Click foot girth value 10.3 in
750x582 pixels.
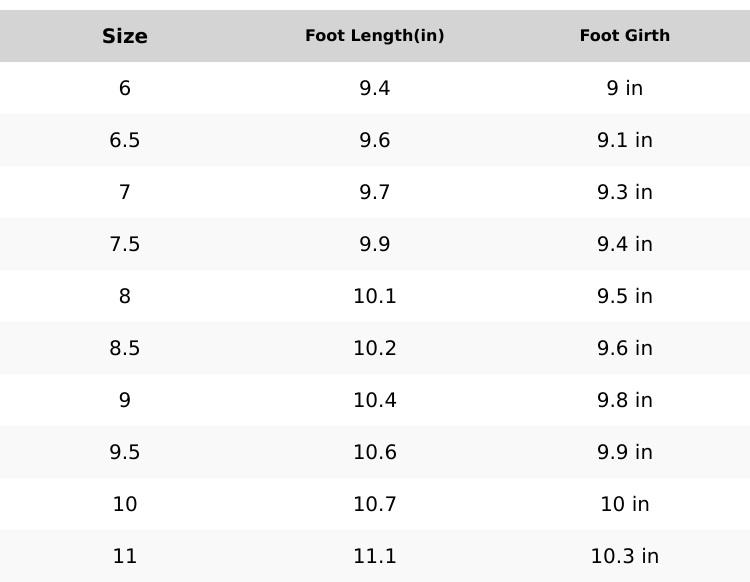(625, 556)
